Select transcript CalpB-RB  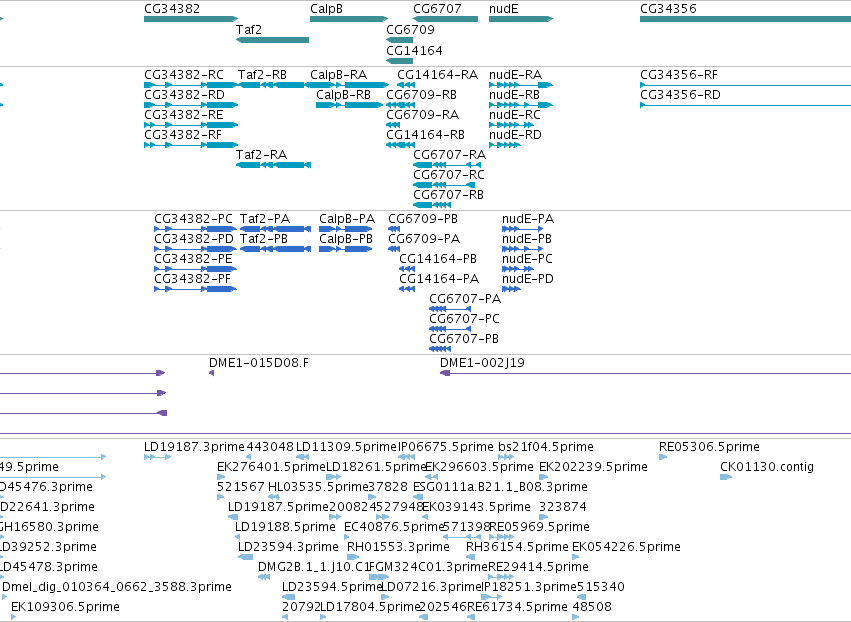click(344, 95)
